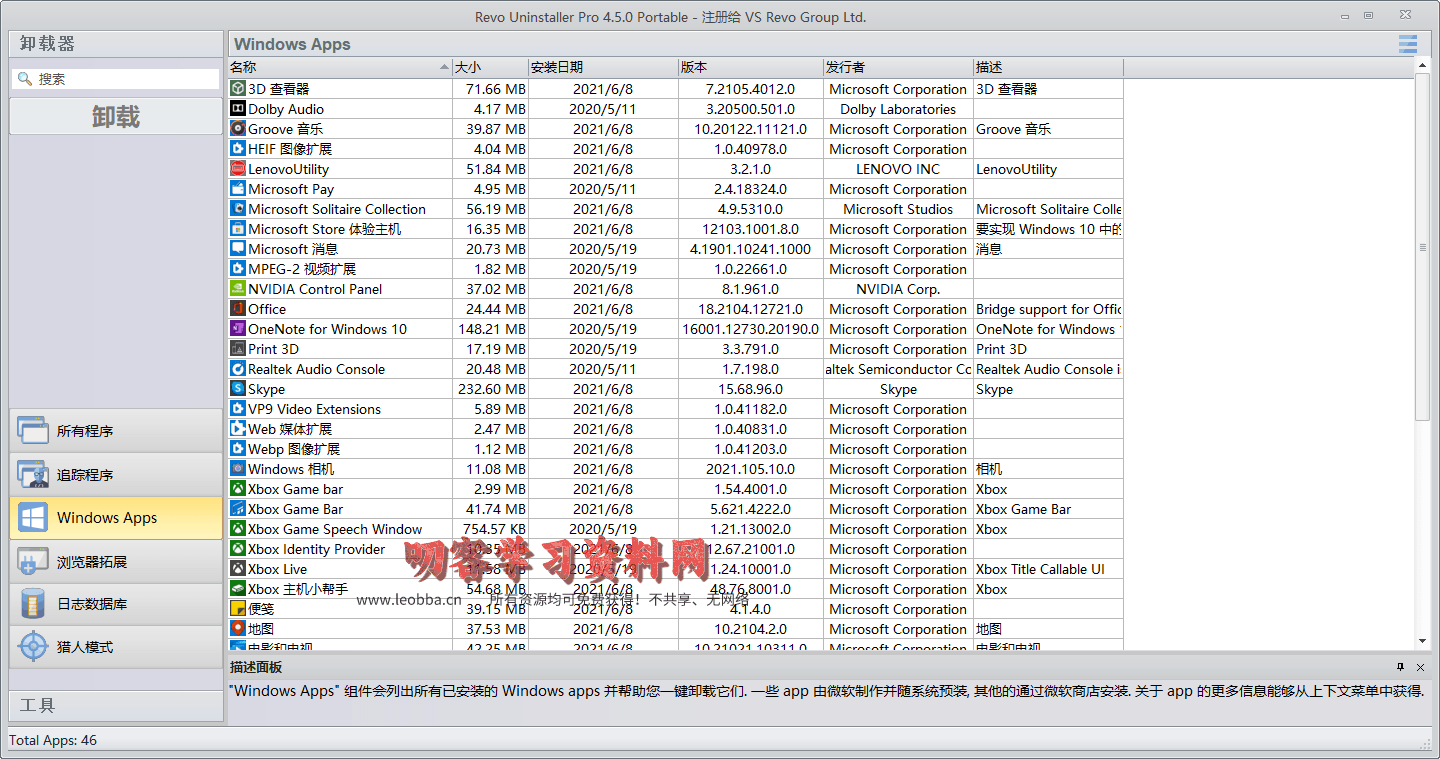Select the Skype app icon in the list
This screenshot has width=1440, height=759.
tap(237, 389)
